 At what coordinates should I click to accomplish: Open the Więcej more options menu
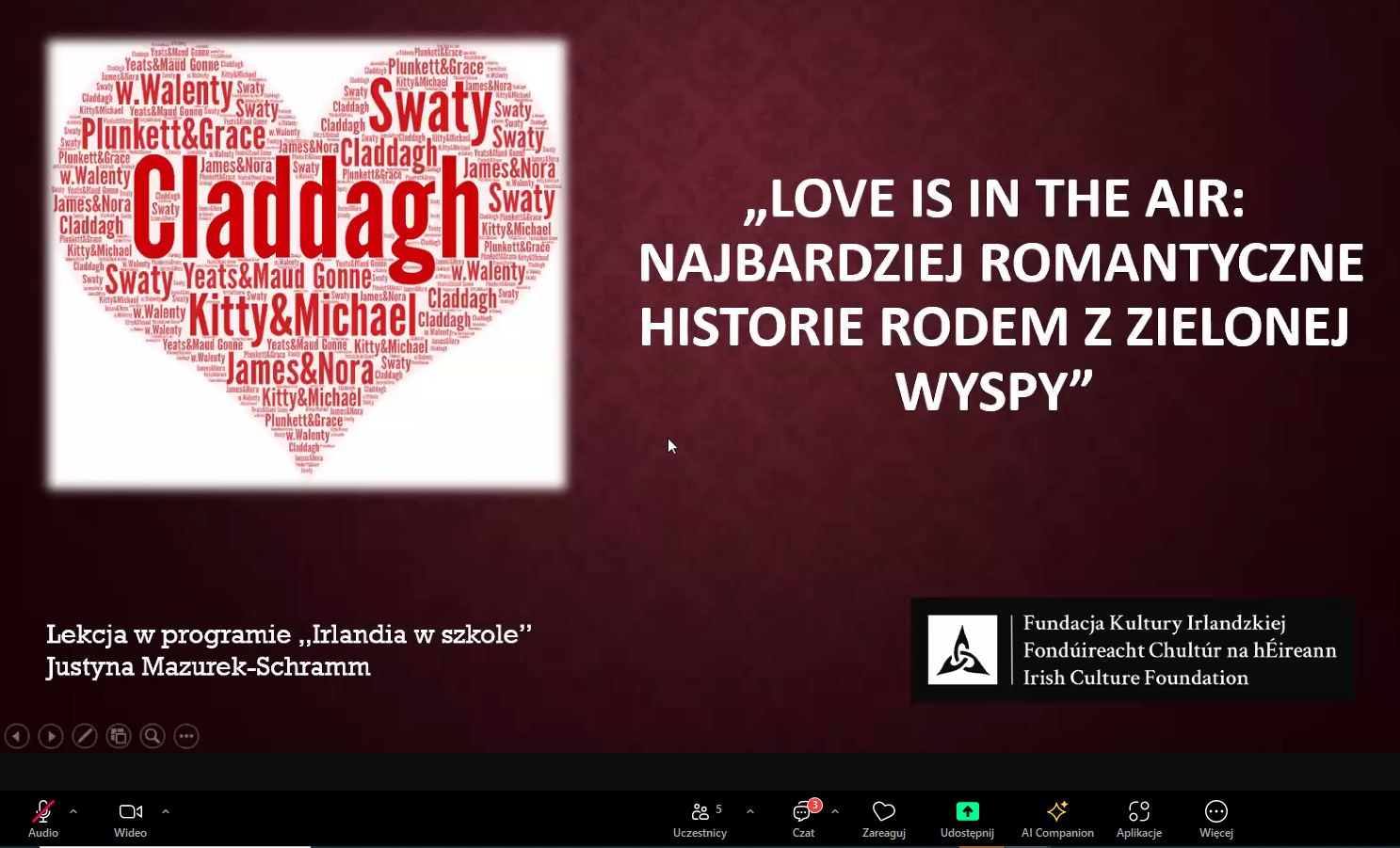pos(1215,811)
